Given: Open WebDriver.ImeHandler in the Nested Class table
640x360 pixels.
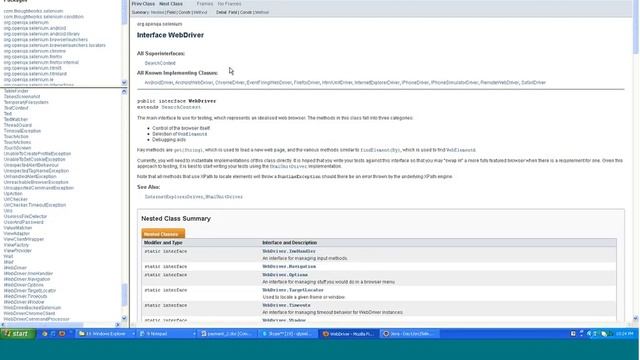Looking at the screenshot, I should [289, 251].
